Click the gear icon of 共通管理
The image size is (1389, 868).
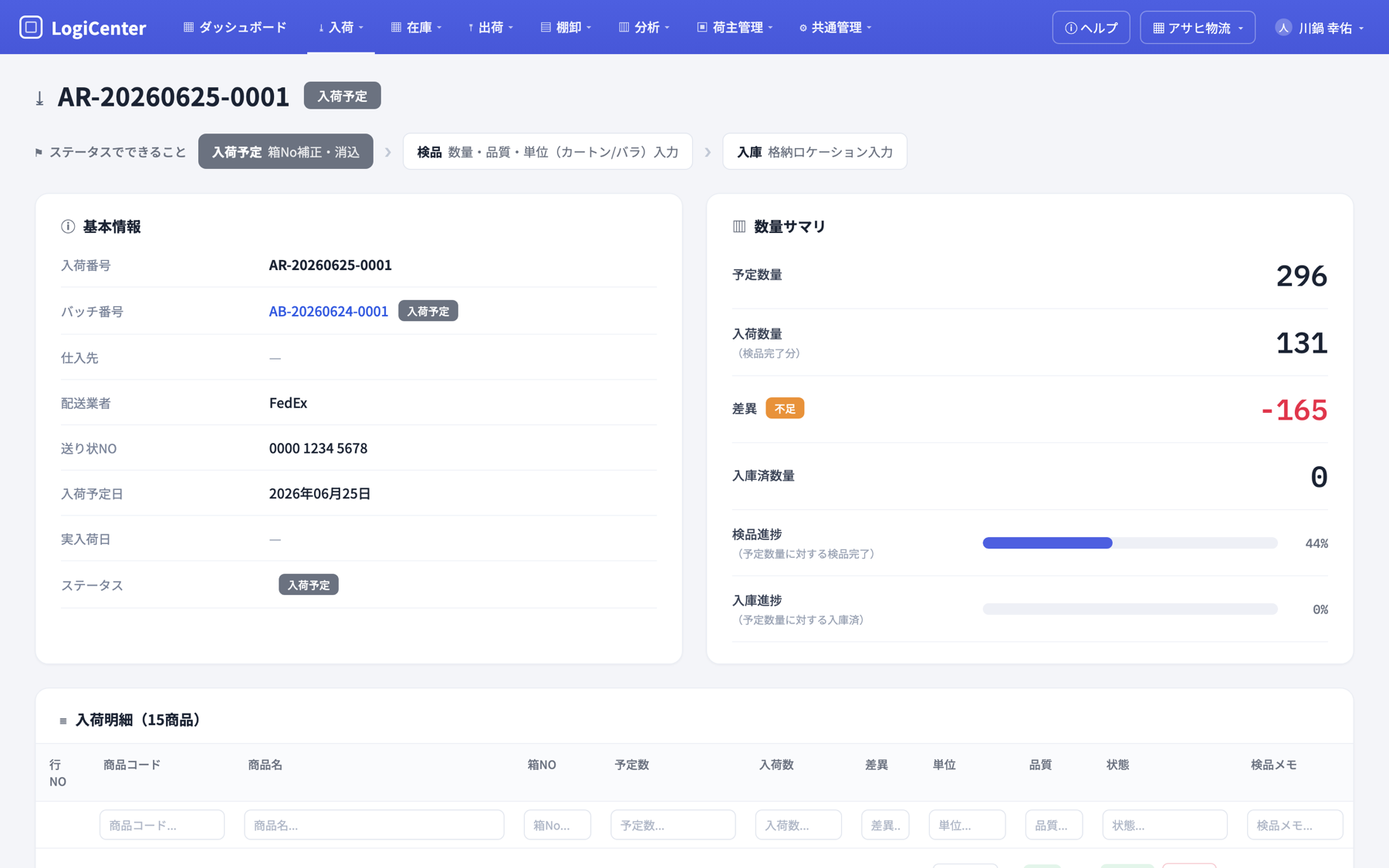coord(803,28)
